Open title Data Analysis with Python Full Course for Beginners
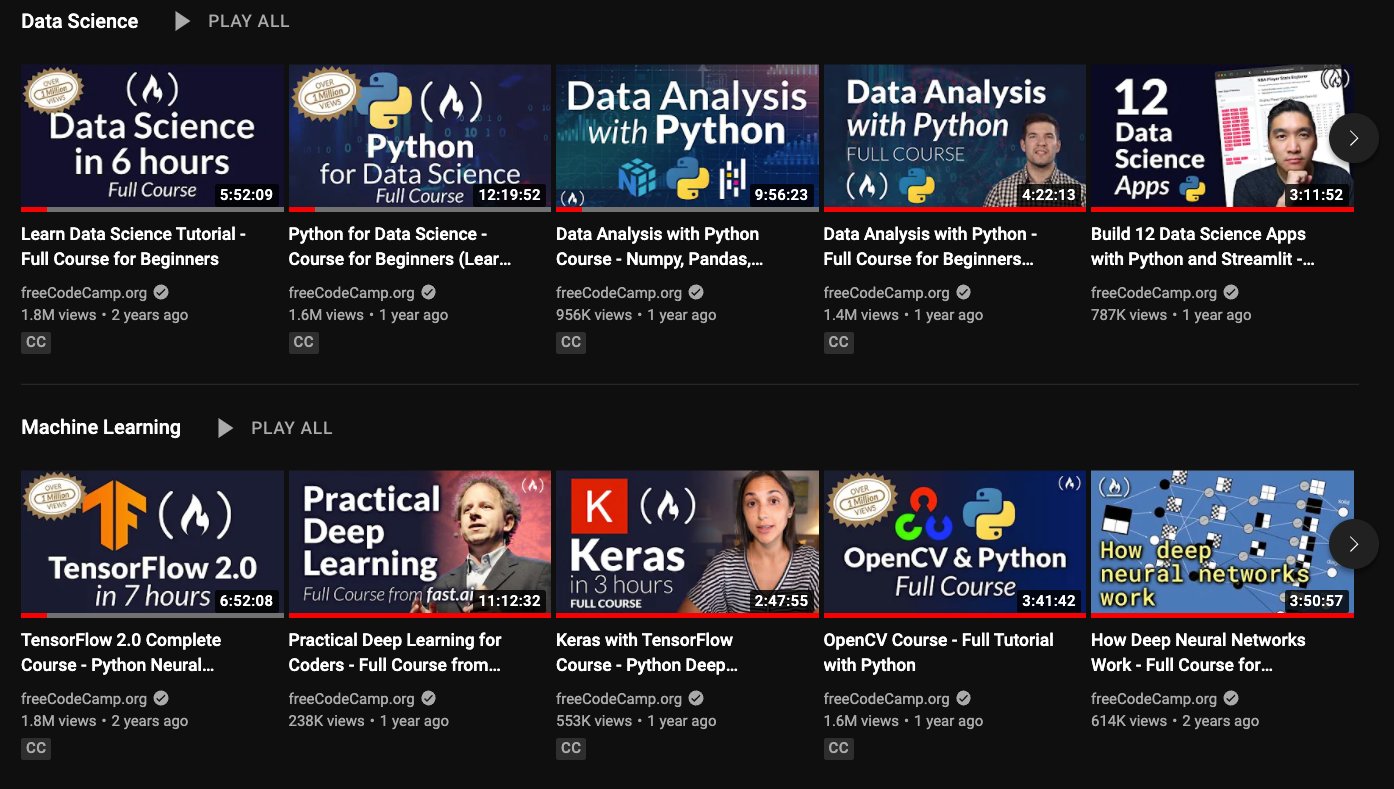1394x789 pixels. click(x=930, y=246)
